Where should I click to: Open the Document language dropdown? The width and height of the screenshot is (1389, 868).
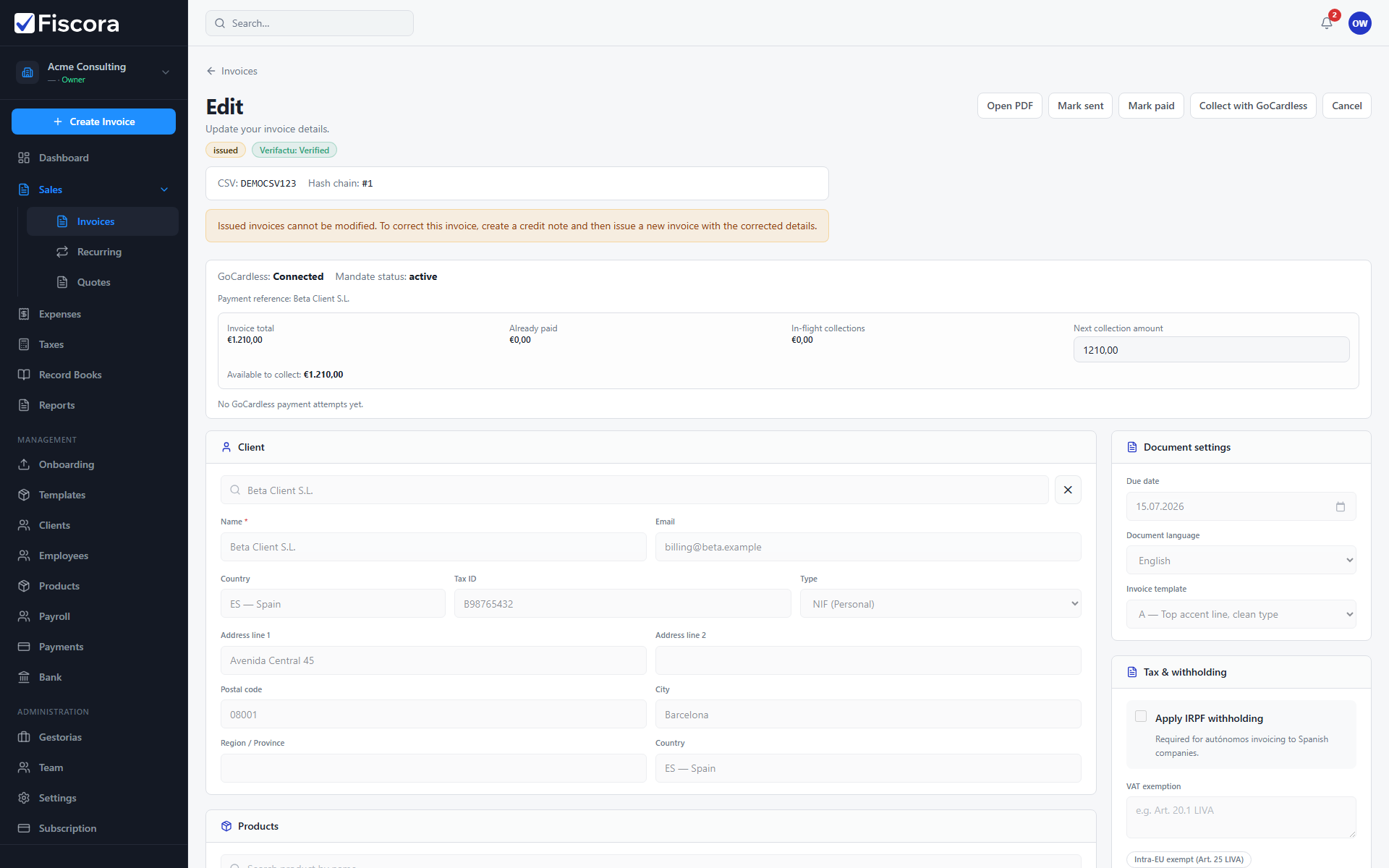(1241, 560)
